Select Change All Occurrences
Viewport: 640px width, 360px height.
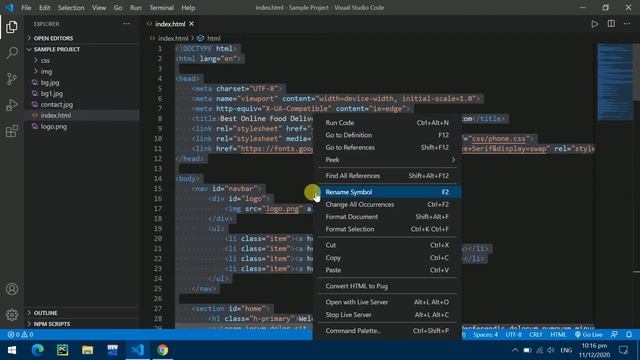(x=387, y=204)
